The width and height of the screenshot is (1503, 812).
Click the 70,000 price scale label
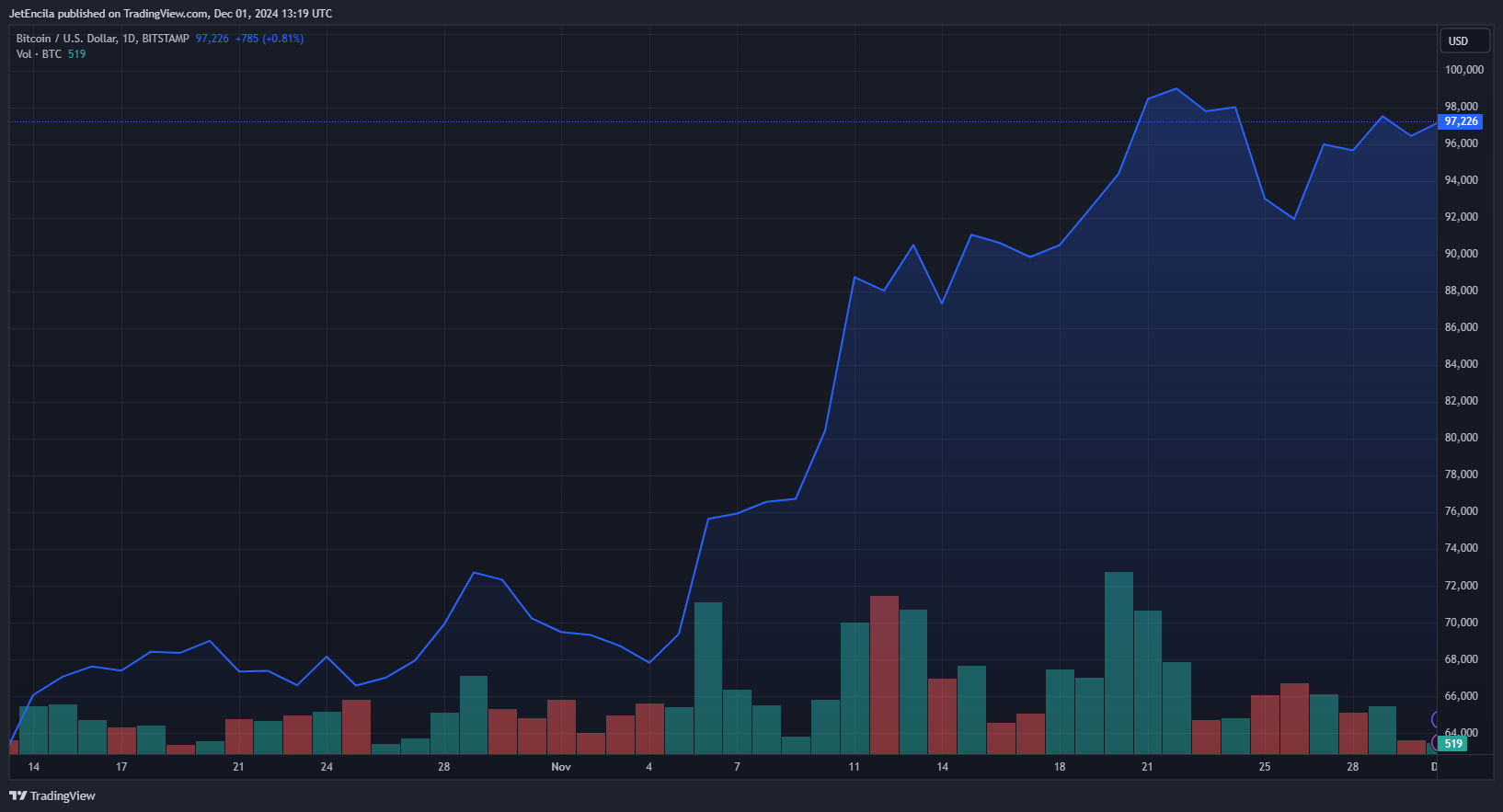[1461, 623]
